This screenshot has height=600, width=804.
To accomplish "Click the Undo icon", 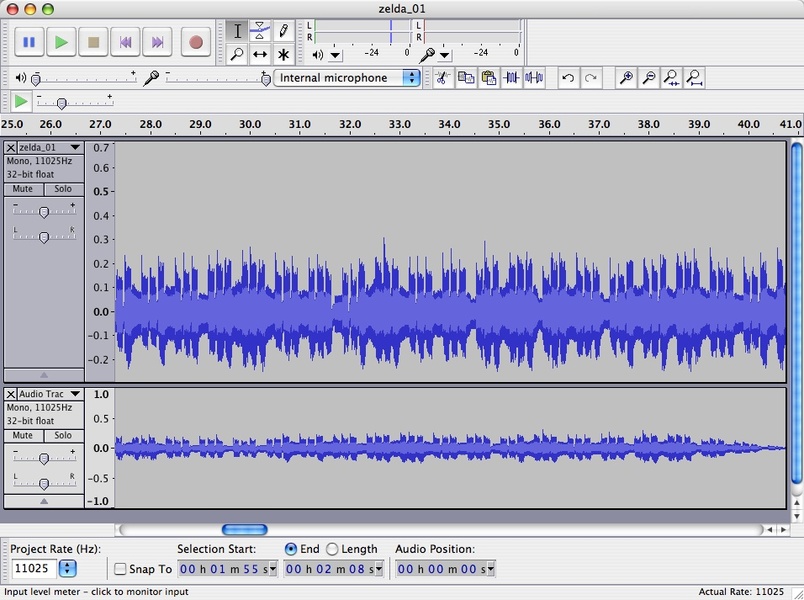I will (x=570, y=77).
